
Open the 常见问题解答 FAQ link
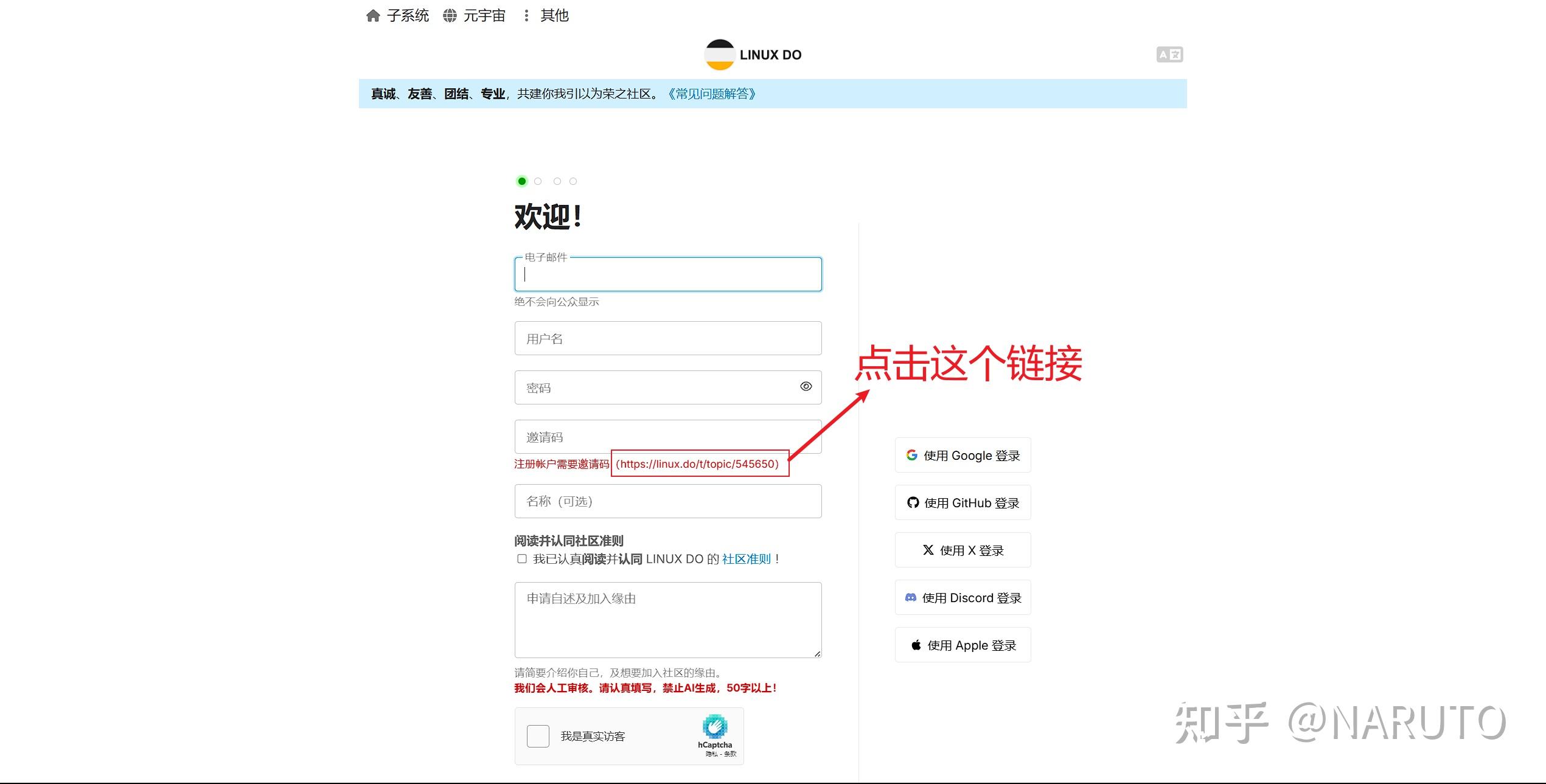point(711,94)
